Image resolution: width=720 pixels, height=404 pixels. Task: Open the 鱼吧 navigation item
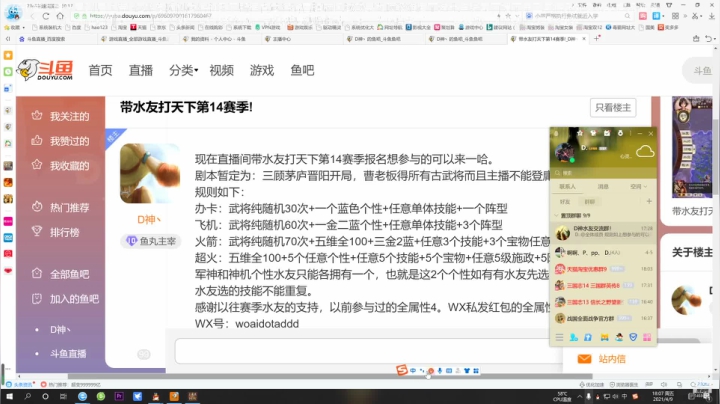point(302,70)
